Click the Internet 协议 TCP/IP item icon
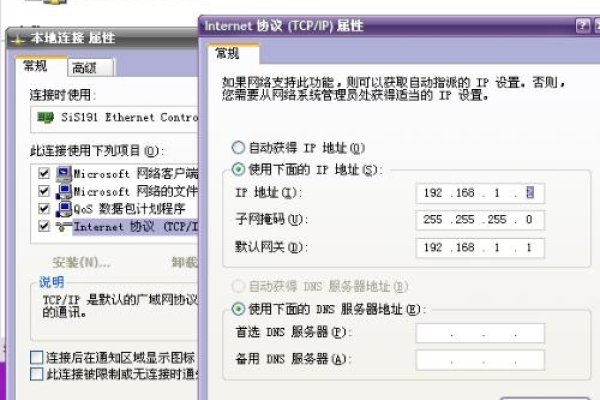 pyautogui.click(x=64, y=227)
